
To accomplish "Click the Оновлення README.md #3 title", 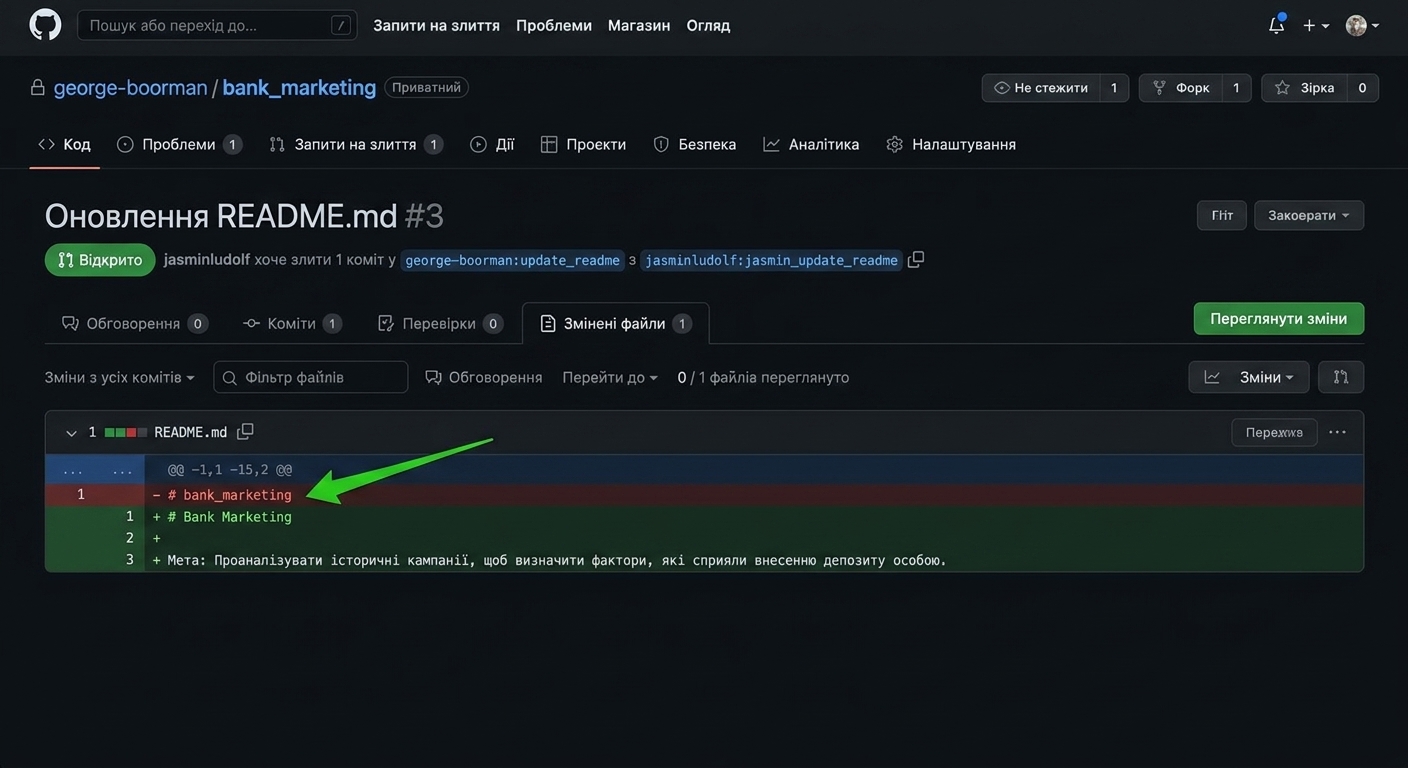I will pos(244,216).
